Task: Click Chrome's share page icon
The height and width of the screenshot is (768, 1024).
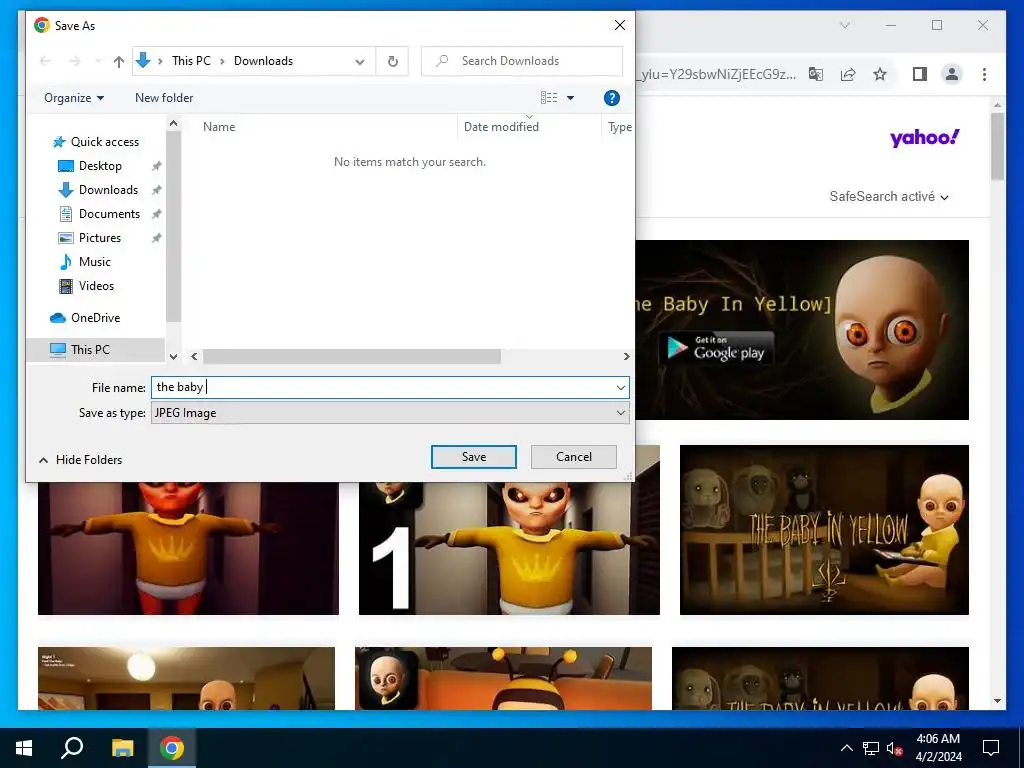Action: 848,74
